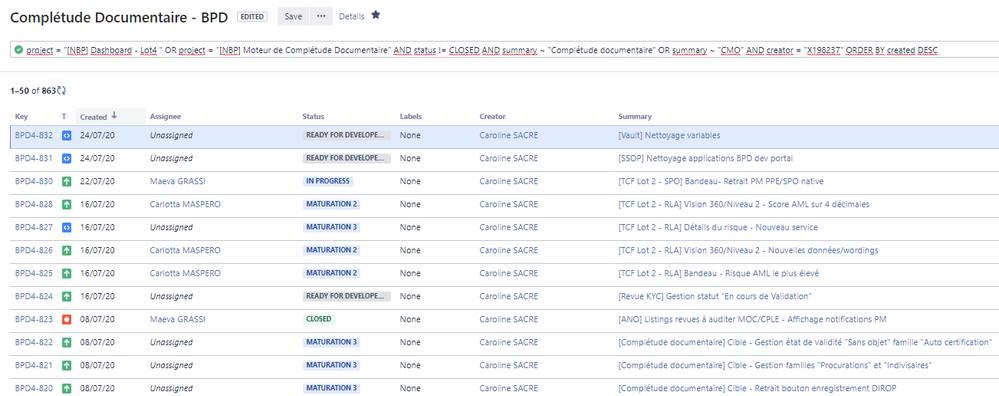This screenshot has width=999, height=396.
Task: Click MATURATION 3 status of BPD4-827
Action: [331, 227]
